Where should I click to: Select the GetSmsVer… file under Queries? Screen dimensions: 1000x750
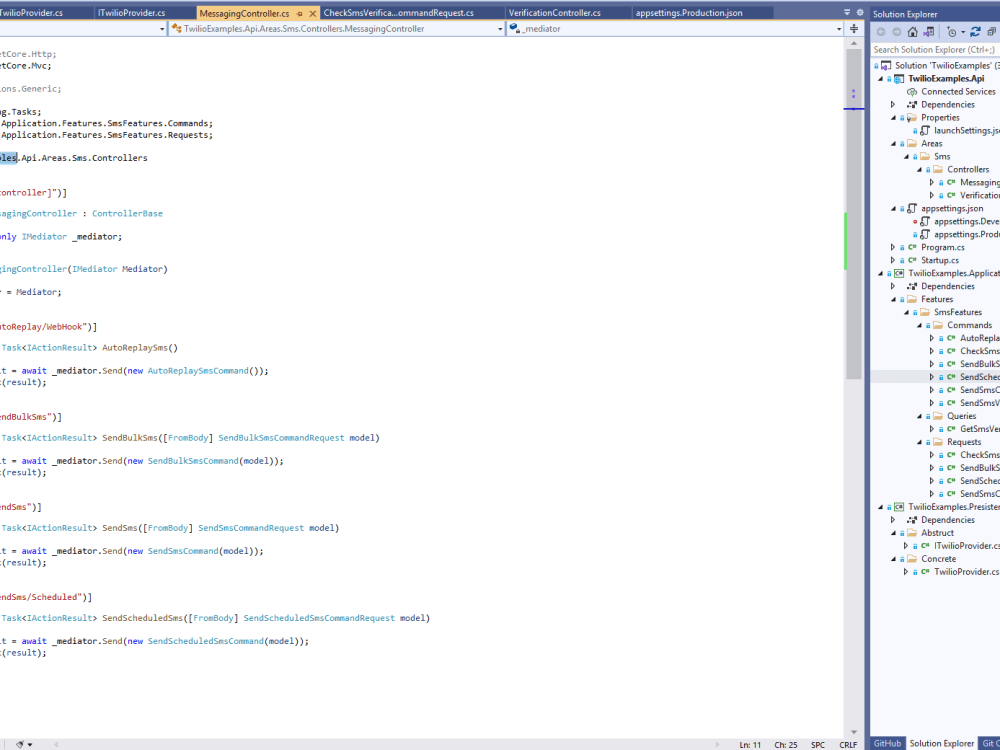coord(980,429)
